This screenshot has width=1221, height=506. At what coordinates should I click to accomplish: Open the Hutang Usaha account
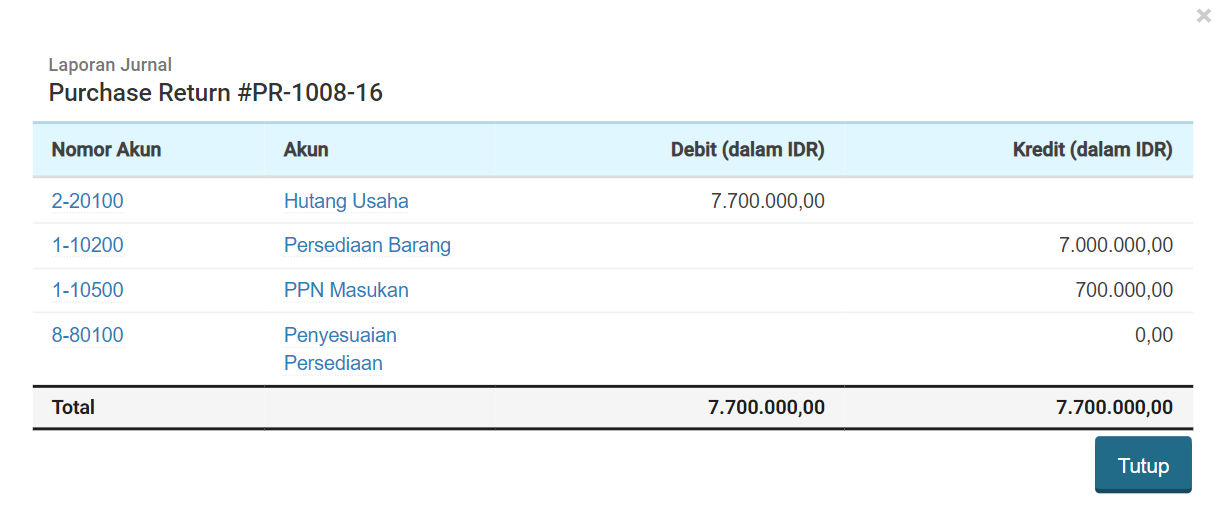[346, 201]
